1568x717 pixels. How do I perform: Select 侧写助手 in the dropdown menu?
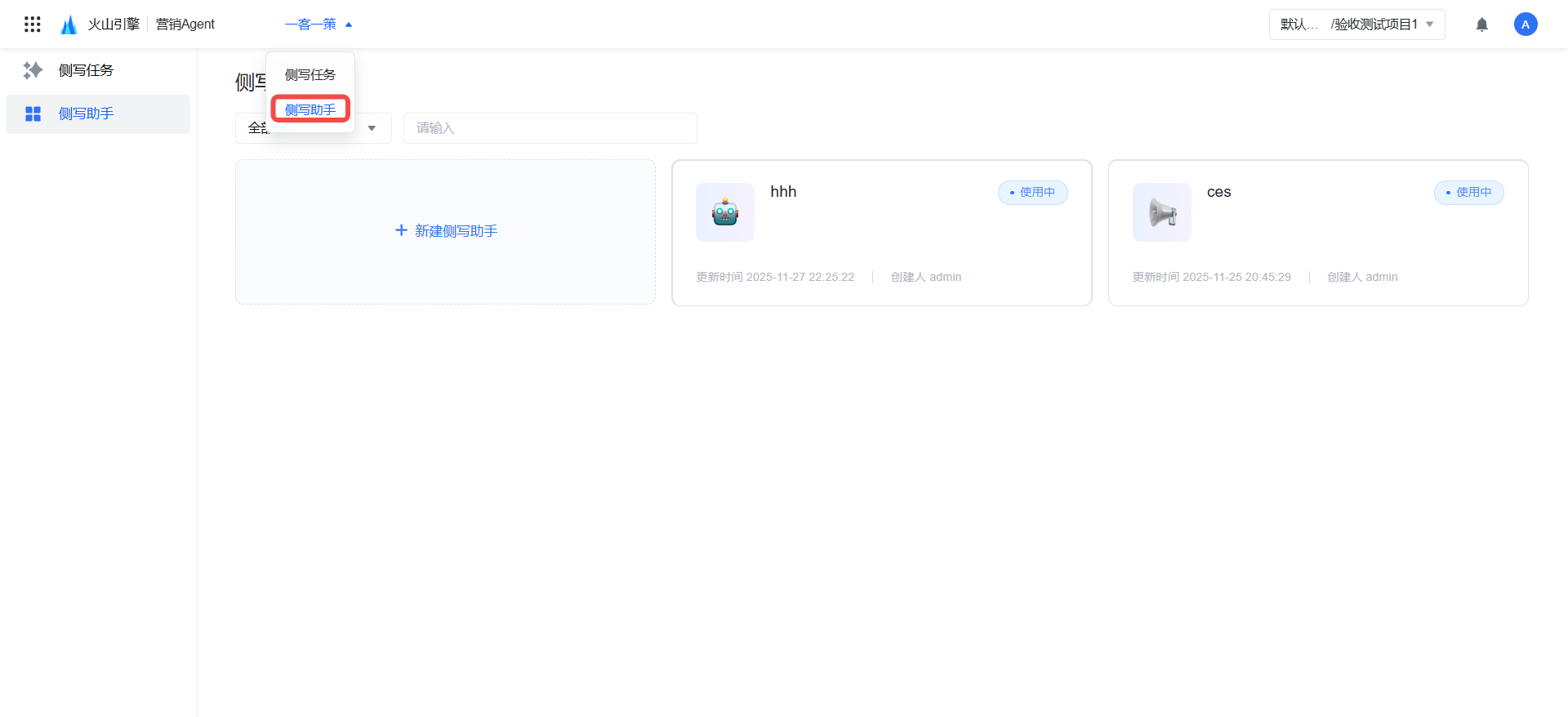[x=310, y=109]
